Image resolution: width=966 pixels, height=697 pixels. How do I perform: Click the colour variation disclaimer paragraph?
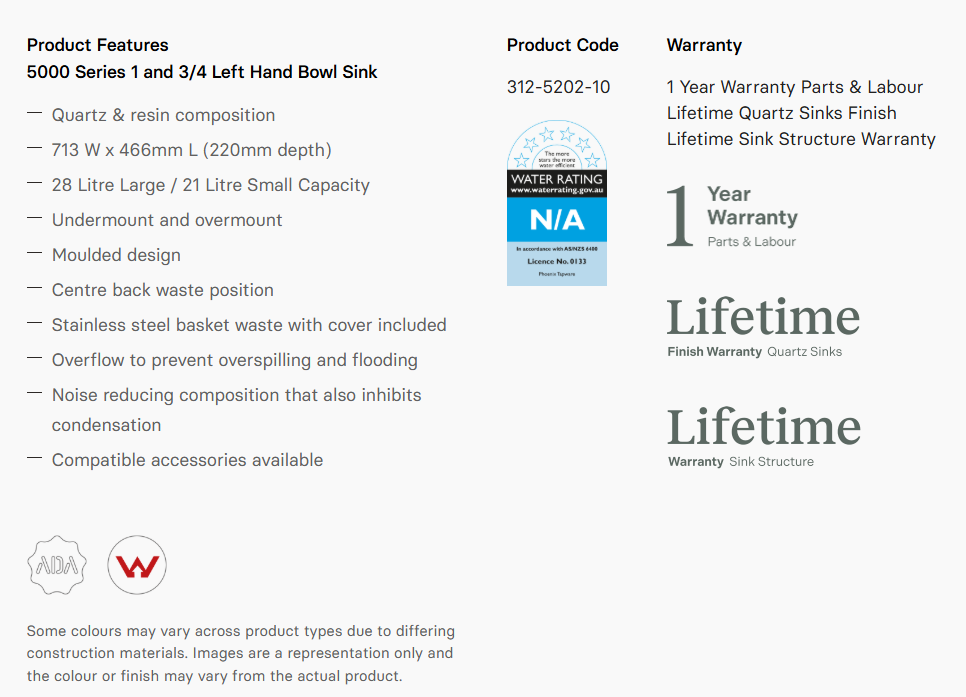click(240, 654)
